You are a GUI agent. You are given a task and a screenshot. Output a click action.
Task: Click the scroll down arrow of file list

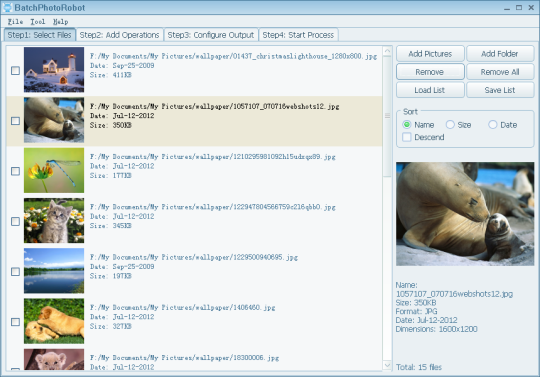(387, 365)
